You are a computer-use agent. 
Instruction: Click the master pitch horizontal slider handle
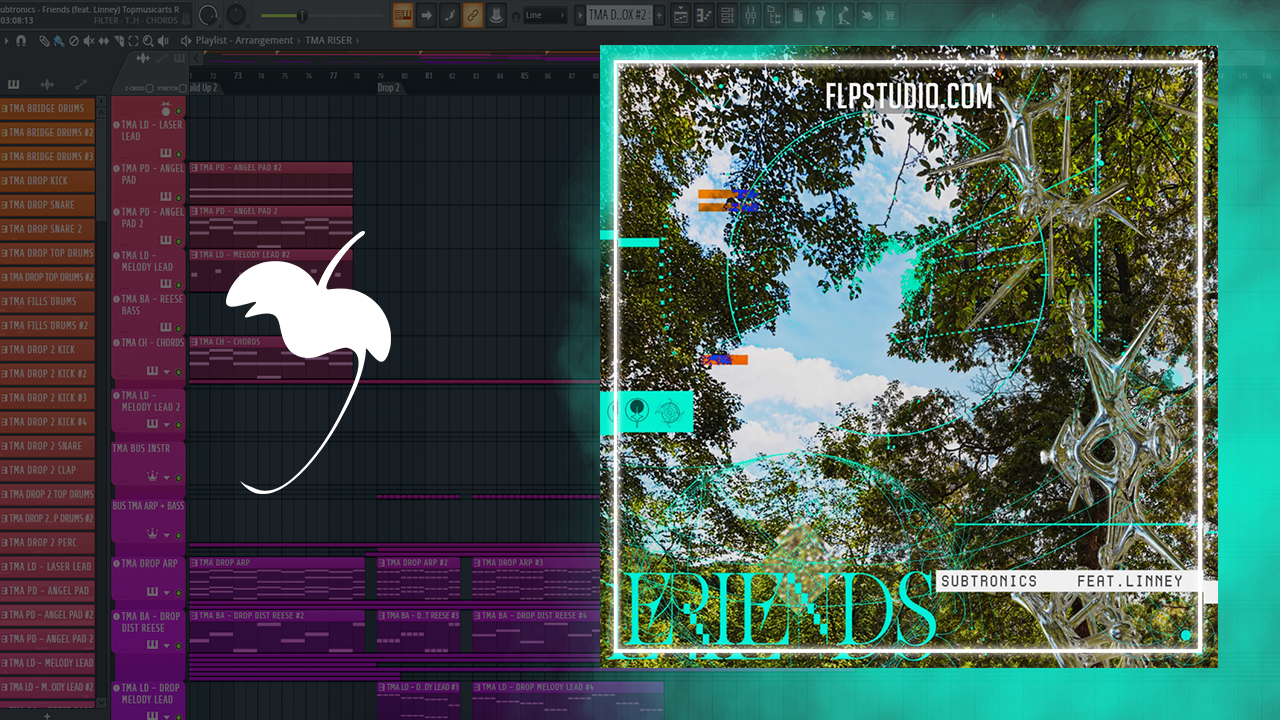(x=302, y=15)
